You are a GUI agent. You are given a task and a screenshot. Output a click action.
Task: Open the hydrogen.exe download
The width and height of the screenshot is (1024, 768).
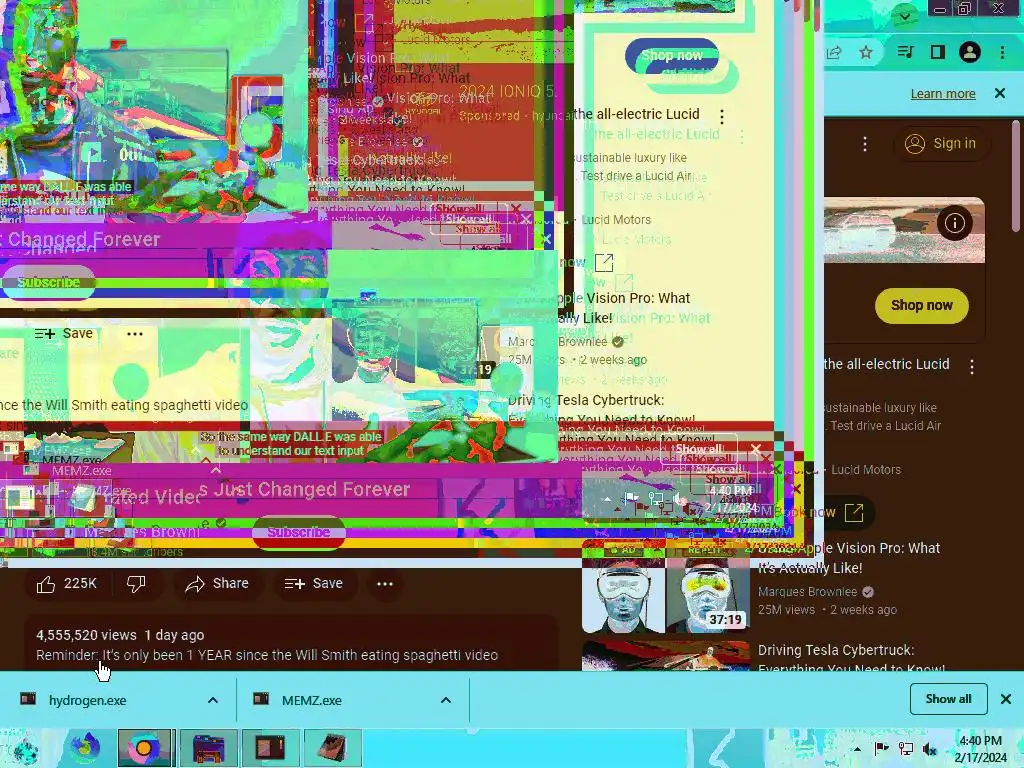(88, 700)
